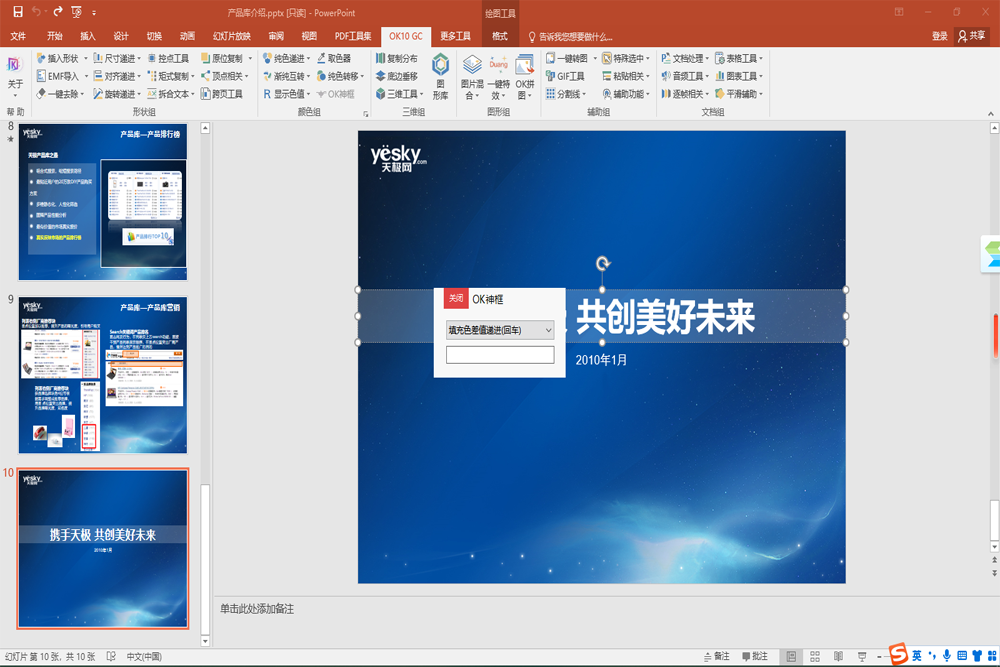
Task: Select slide 9 thumbnail
Action: [102, 374]
